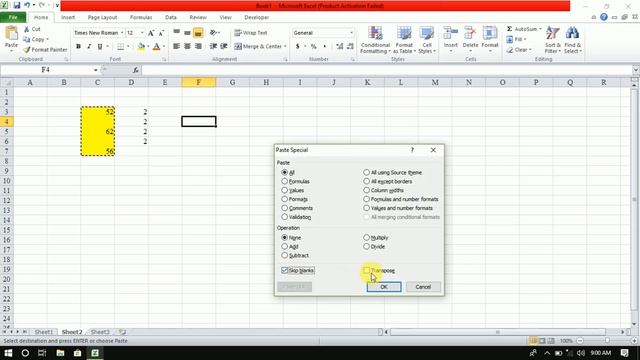Click the formula bar input field

coord(386,70)
